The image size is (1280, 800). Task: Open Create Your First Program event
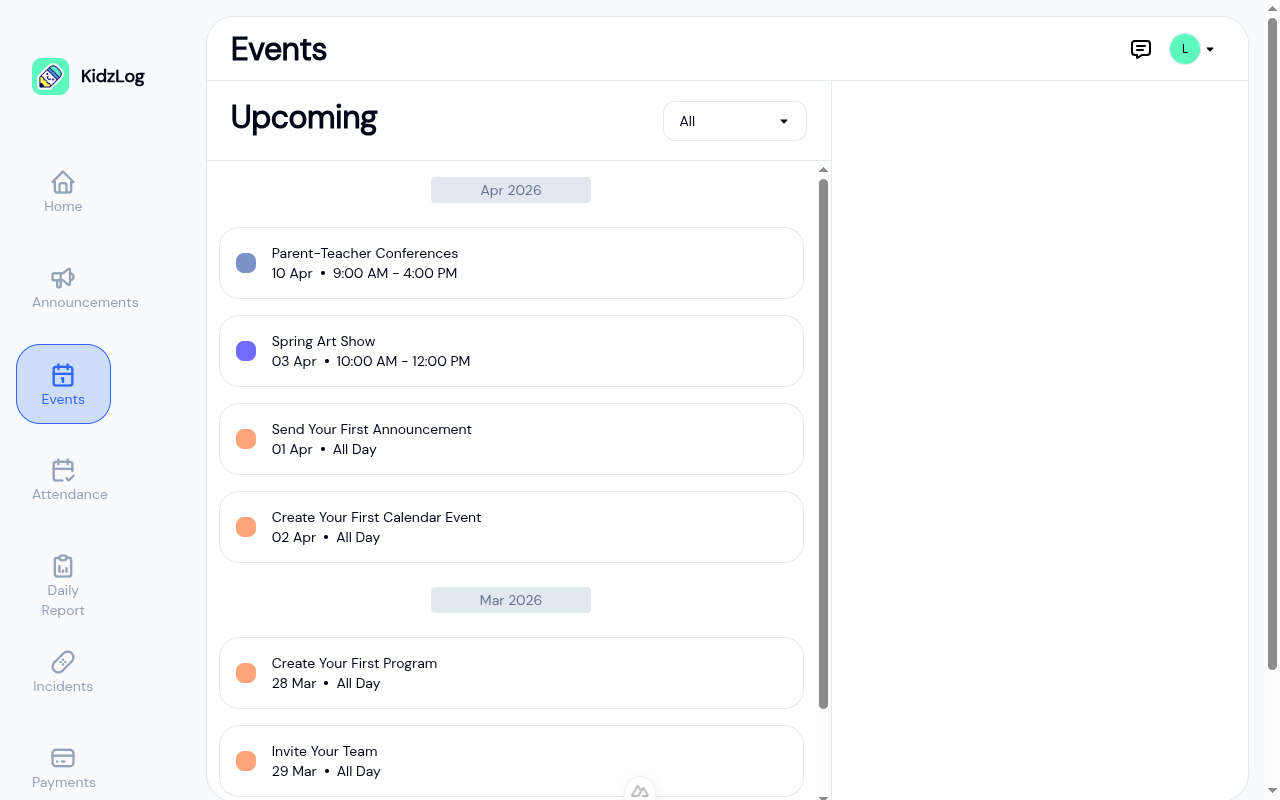pyautogui.click(x=511, y=673)
